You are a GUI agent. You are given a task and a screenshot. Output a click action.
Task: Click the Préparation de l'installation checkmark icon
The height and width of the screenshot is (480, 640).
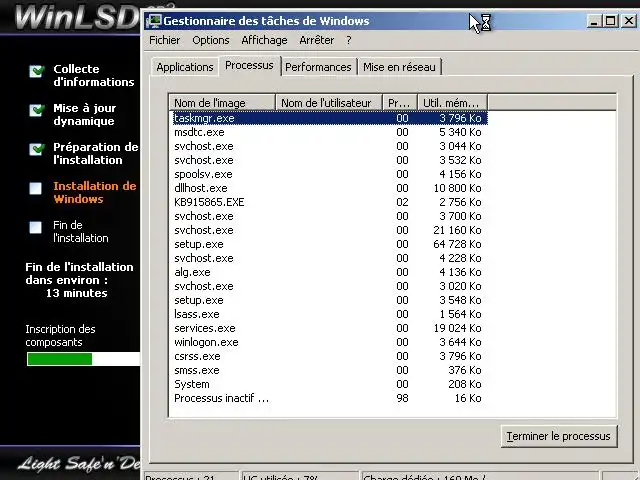[x=36, y=149]
